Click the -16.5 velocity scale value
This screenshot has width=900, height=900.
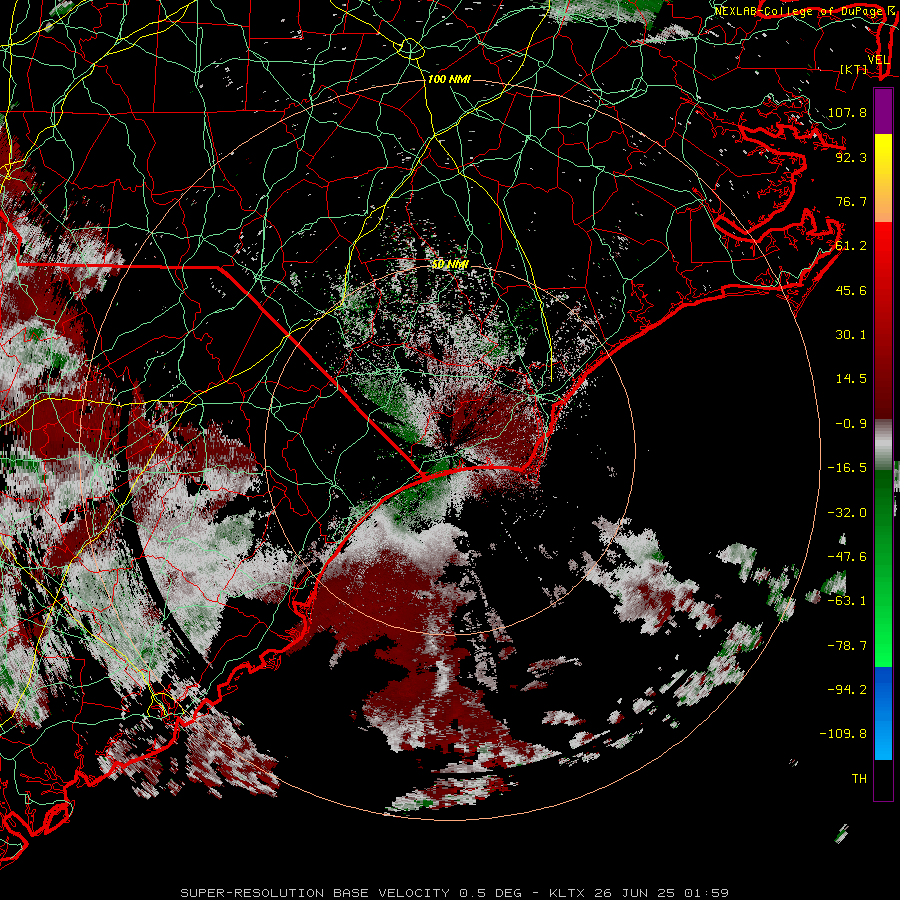pos(847,467)
